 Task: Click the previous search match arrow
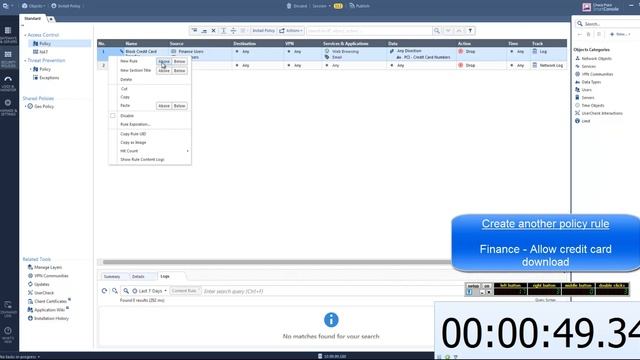459,31
